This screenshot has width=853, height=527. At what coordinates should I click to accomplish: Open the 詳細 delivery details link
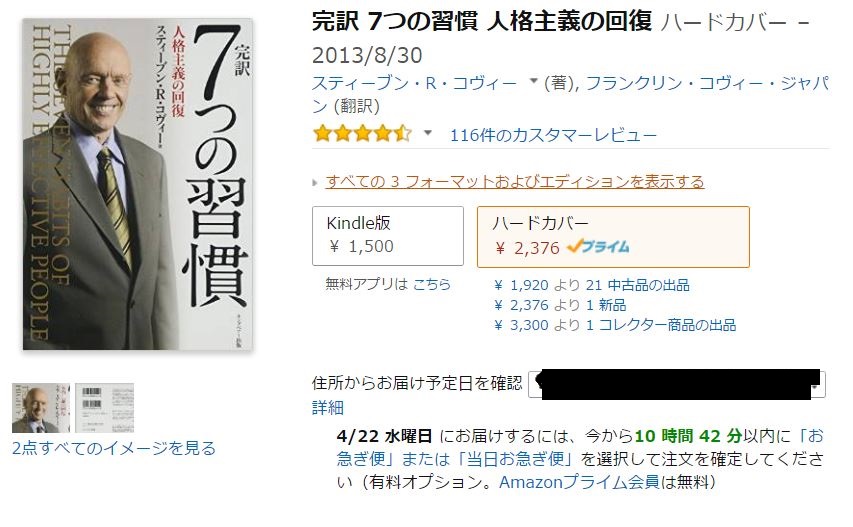[328, 408]
